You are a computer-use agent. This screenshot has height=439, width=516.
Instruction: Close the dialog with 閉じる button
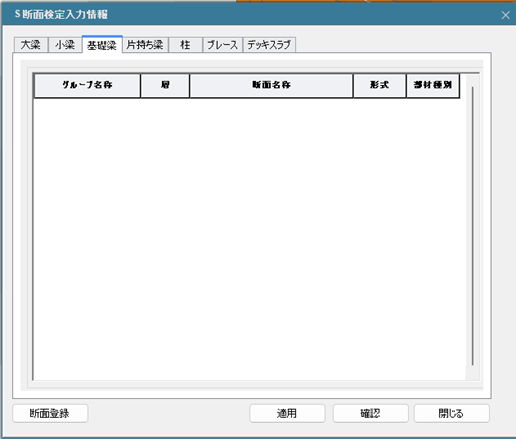pos(452,413)
